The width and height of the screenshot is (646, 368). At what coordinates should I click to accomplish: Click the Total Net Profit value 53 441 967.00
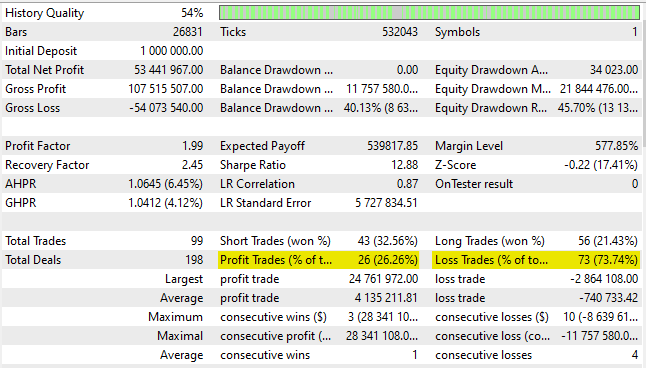pyautogui.click(x=169, y=70)
